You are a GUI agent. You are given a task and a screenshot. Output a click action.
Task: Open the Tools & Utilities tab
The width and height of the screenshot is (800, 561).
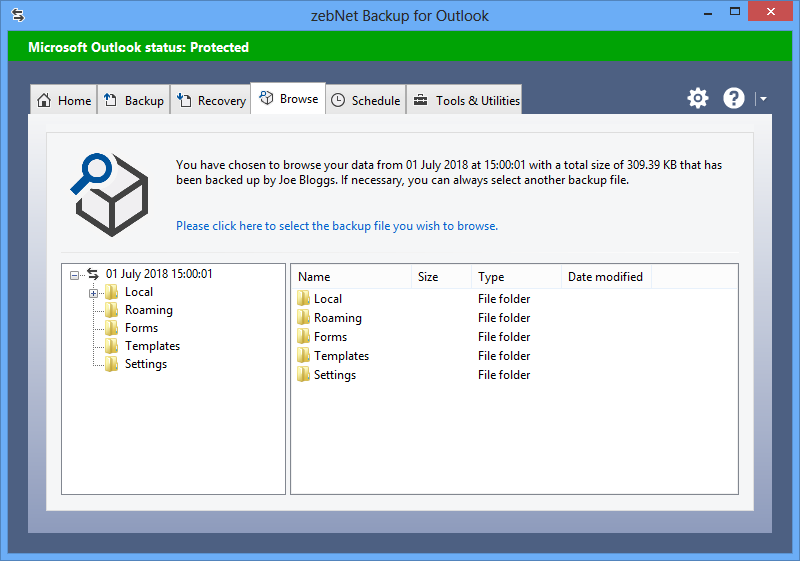pyautogui.click(x=464, y=100)
